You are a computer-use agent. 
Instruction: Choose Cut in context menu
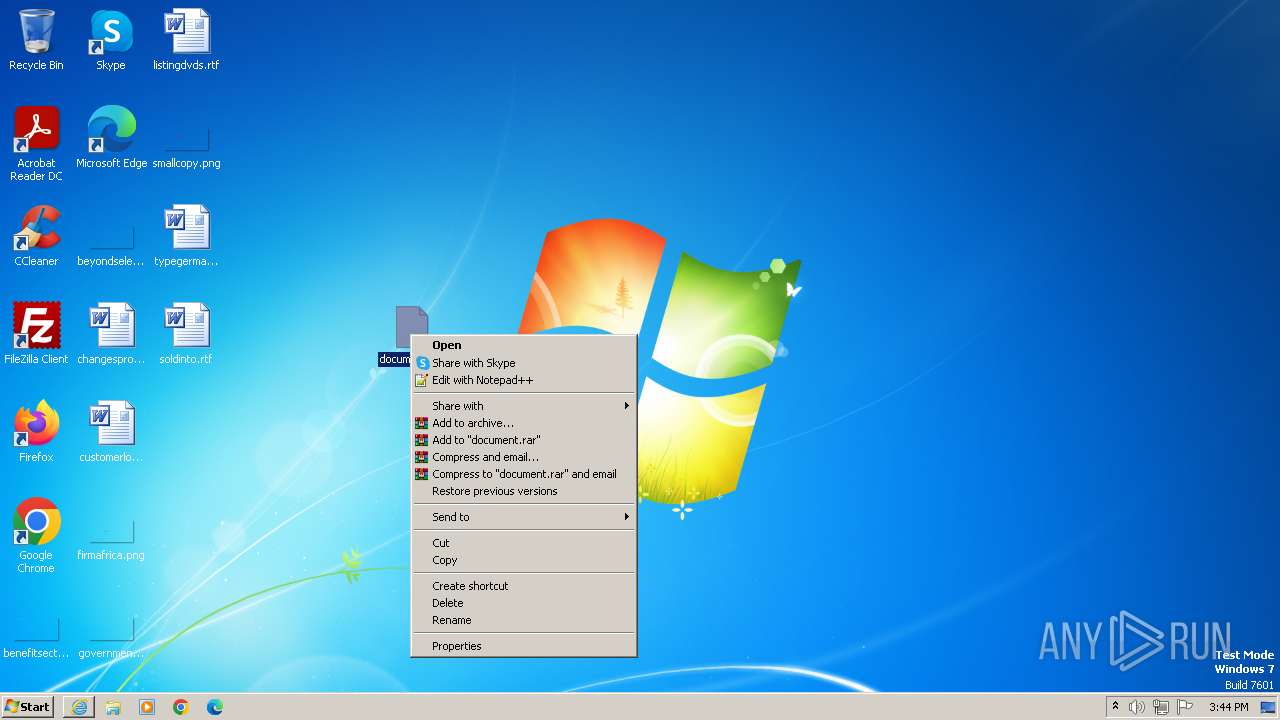click(x=524, y=543)
